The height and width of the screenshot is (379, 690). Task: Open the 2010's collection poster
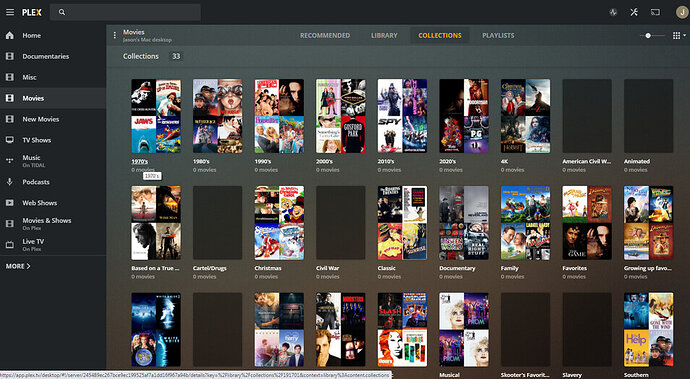[x=402, y=116]
